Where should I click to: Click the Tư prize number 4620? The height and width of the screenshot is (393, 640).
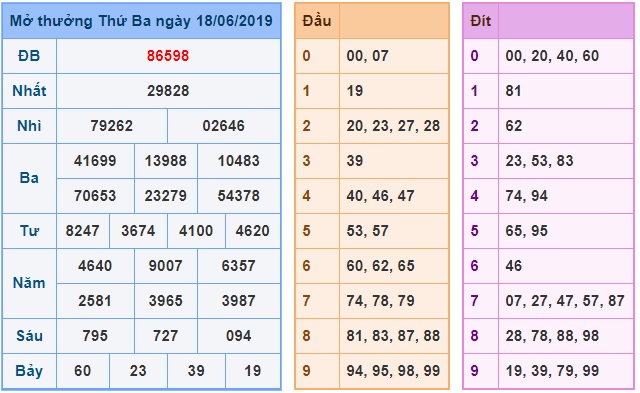coord(253,231)
